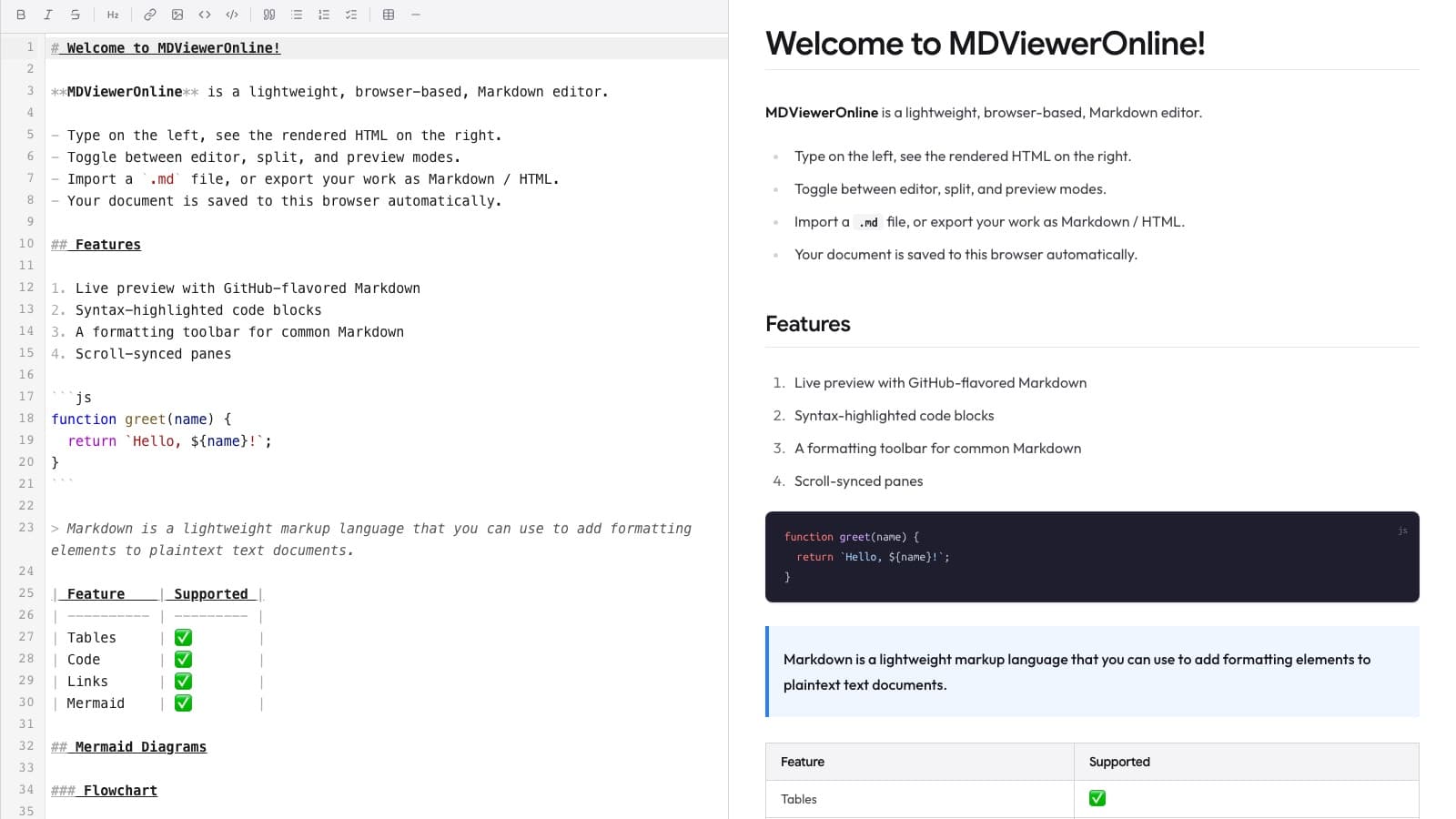Click the 'Features' heading in preview
The image size is (1456, 819).
(808, 324)
